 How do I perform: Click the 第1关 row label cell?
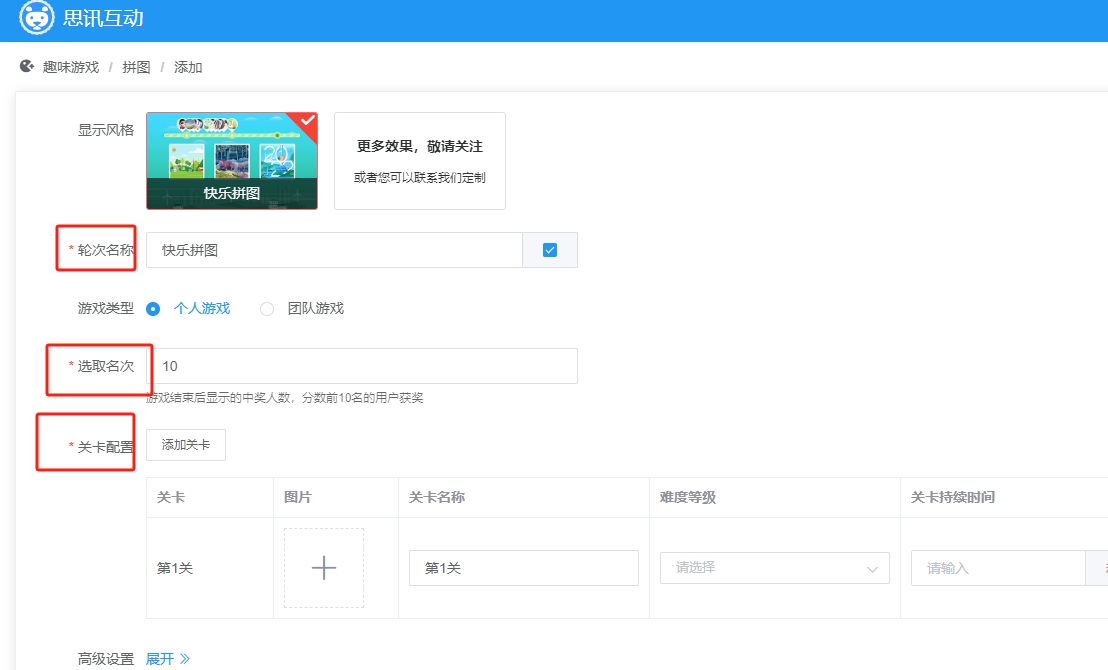(x=175, y=568)
